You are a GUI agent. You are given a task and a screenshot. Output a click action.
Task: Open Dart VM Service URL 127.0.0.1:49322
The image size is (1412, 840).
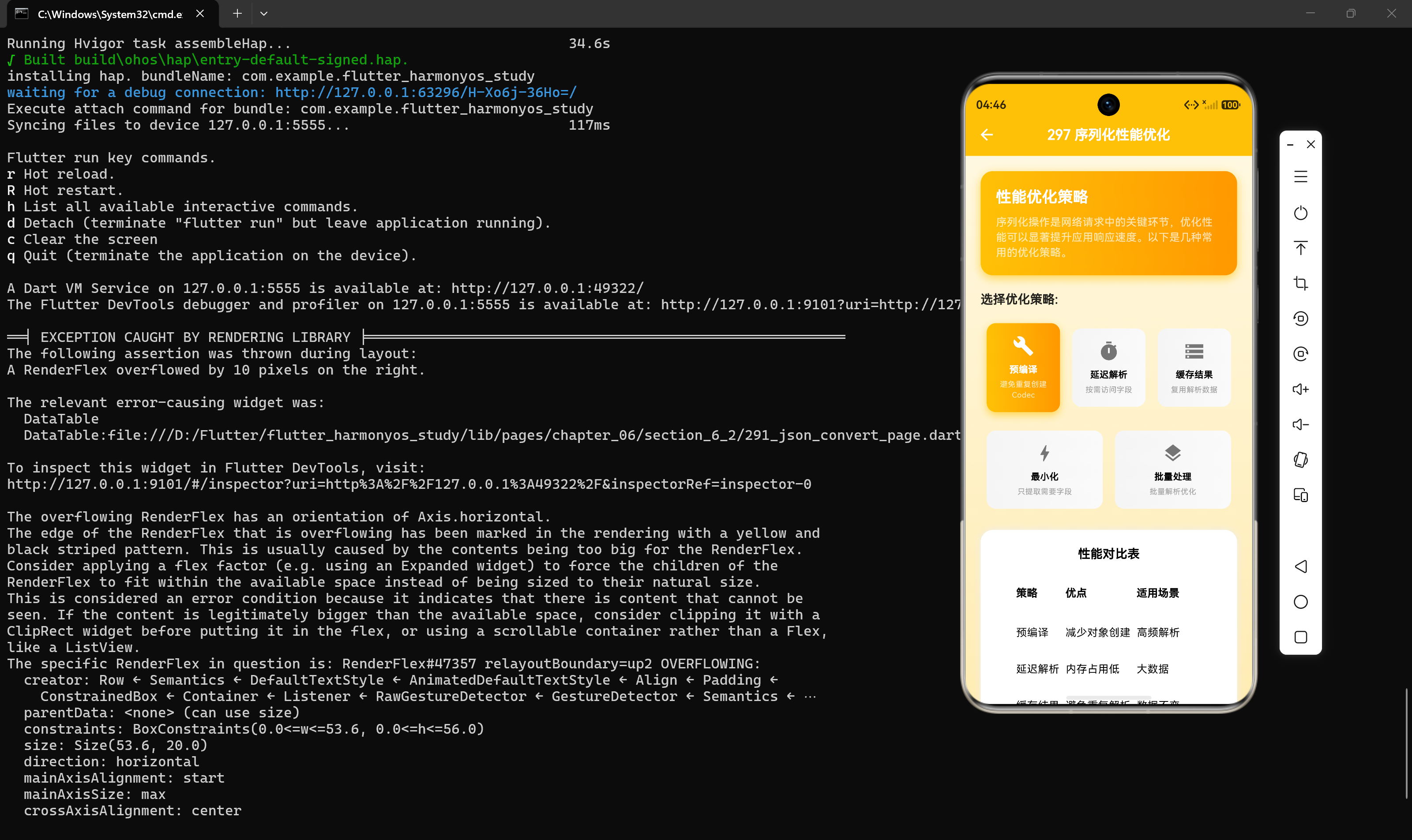(x=548, y=288)
